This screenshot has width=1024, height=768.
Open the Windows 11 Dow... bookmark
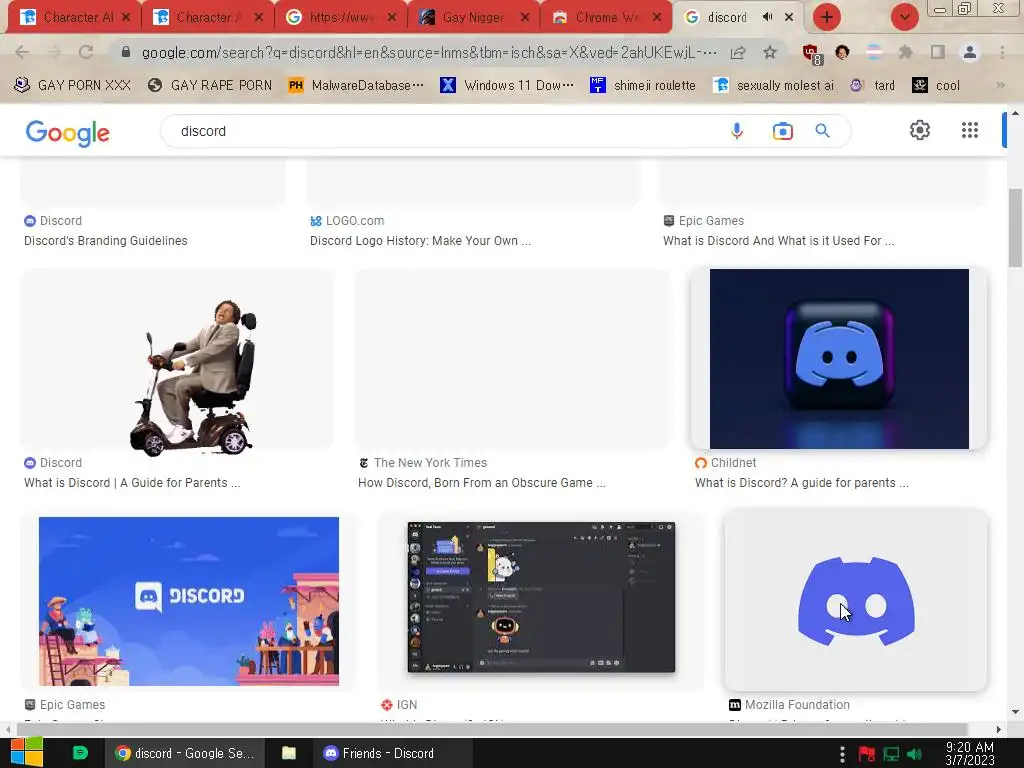coord(507,85)
